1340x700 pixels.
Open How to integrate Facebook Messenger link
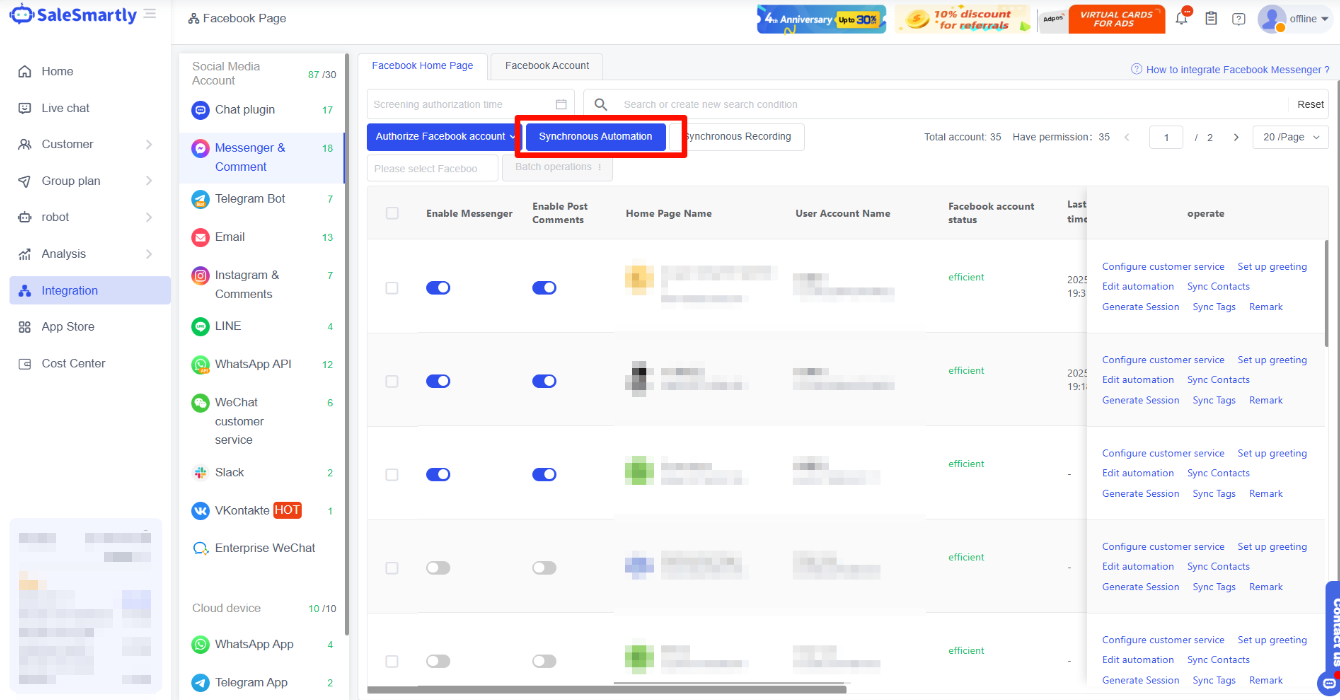point(1237,70)
